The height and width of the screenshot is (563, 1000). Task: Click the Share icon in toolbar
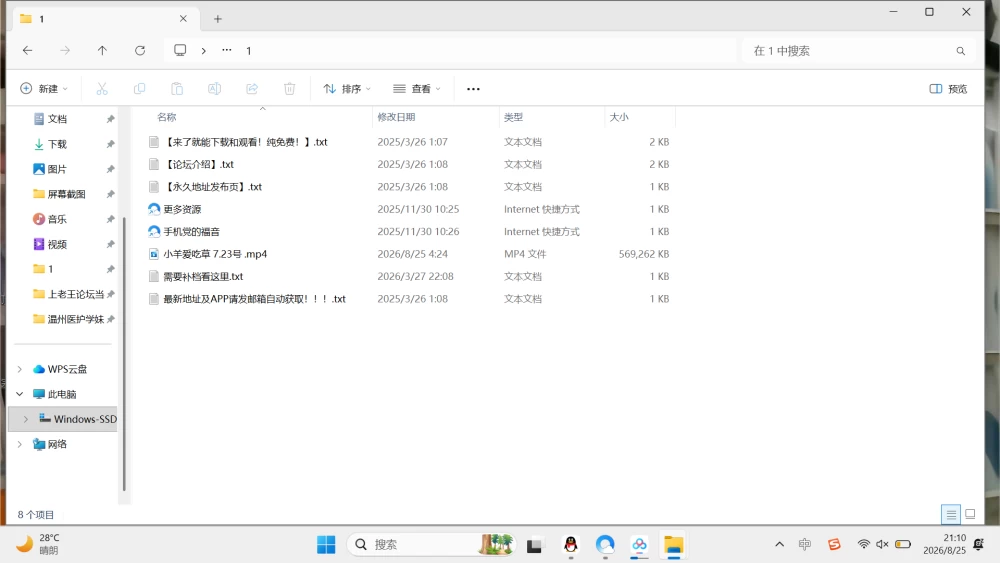pyautogui.click(x=252, y=89)
